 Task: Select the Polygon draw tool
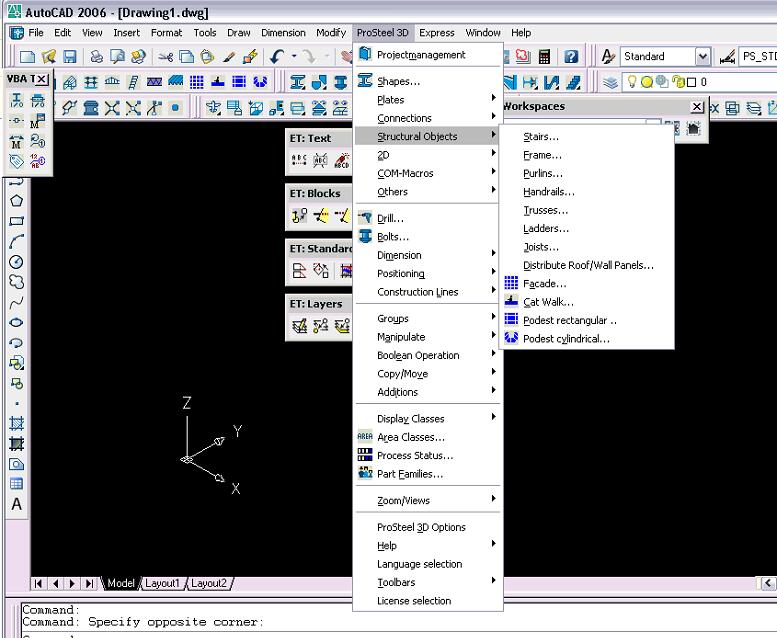pyautogui.click(x=16, y=201)
